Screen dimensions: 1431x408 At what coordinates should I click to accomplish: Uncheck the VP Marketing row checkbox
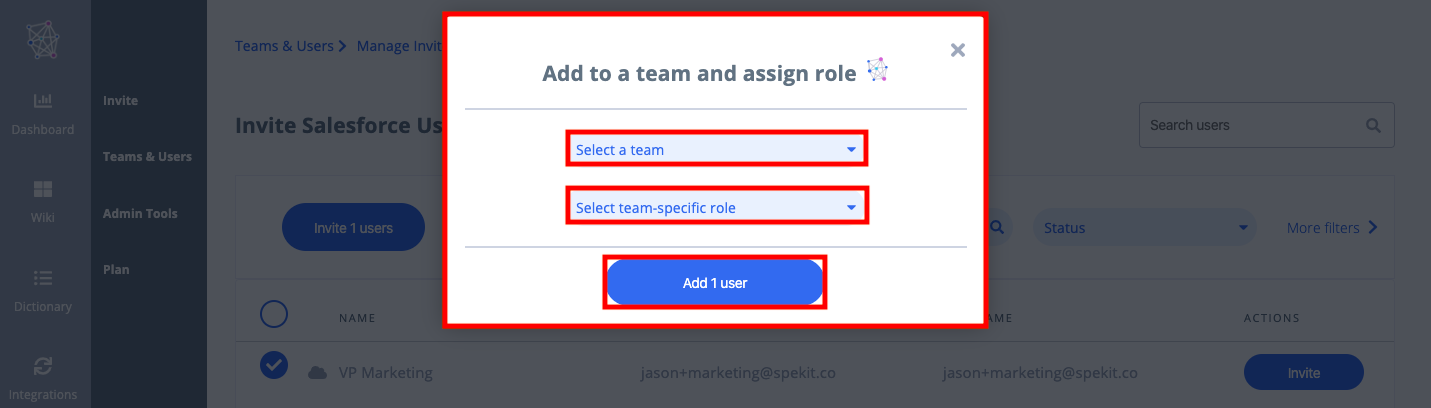tap(274, 366)
